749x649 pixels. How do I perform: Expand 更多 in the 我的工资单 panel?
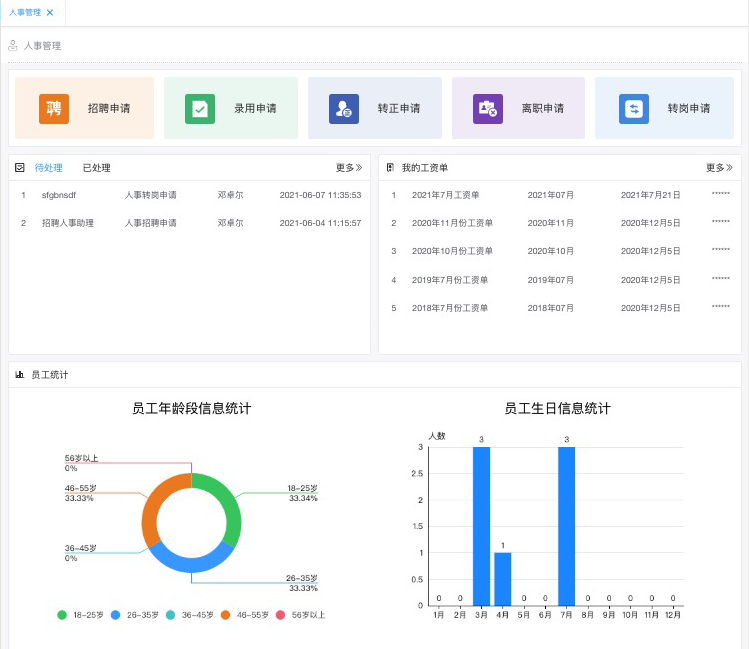click(719, 168)
